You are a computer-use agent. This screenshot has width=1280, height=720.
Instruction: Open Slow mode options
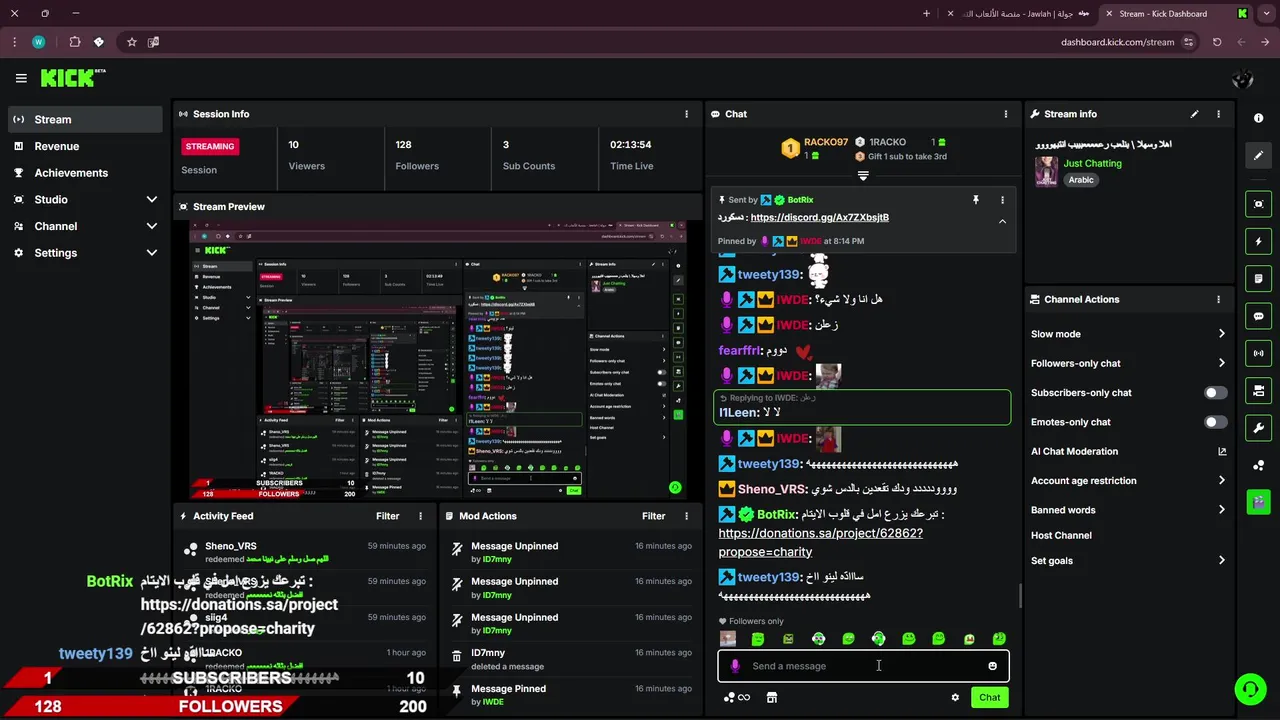coord(1128,334)
